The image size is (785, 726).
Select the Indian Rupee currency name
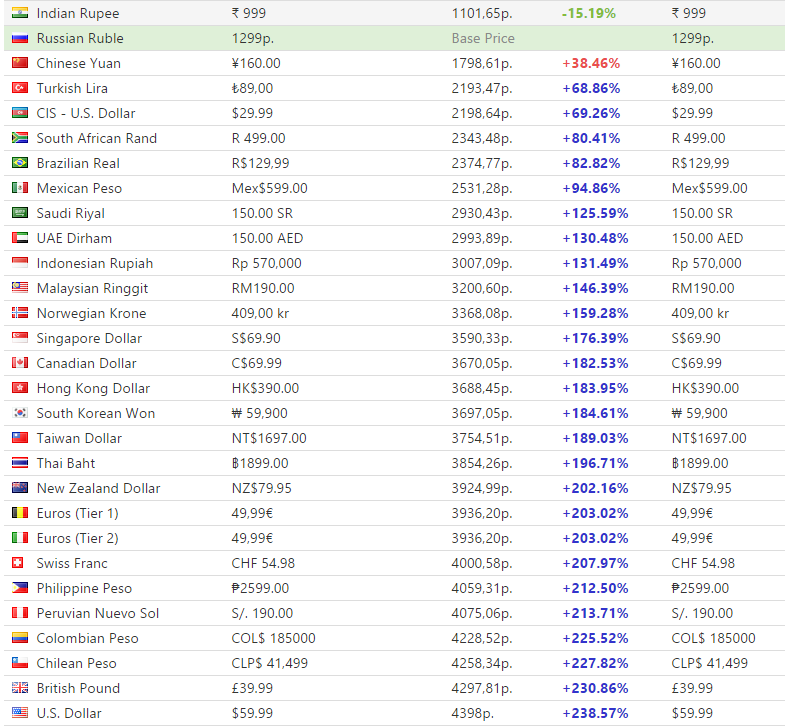click(x=77, y=13)
